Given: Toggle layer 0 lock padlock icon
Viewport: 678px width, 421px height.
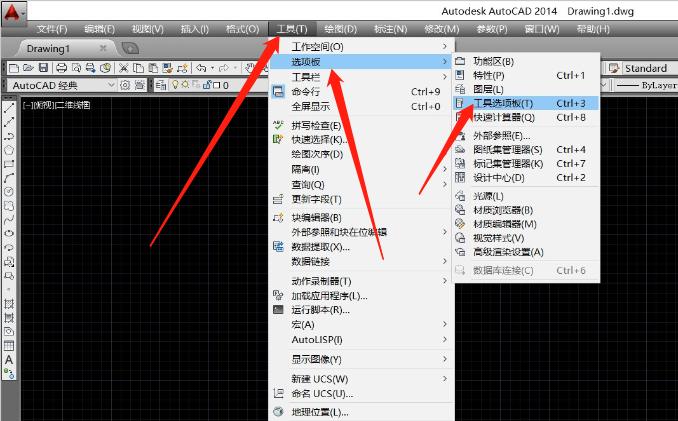Looking at the screenshot, I should coord(207,85).
